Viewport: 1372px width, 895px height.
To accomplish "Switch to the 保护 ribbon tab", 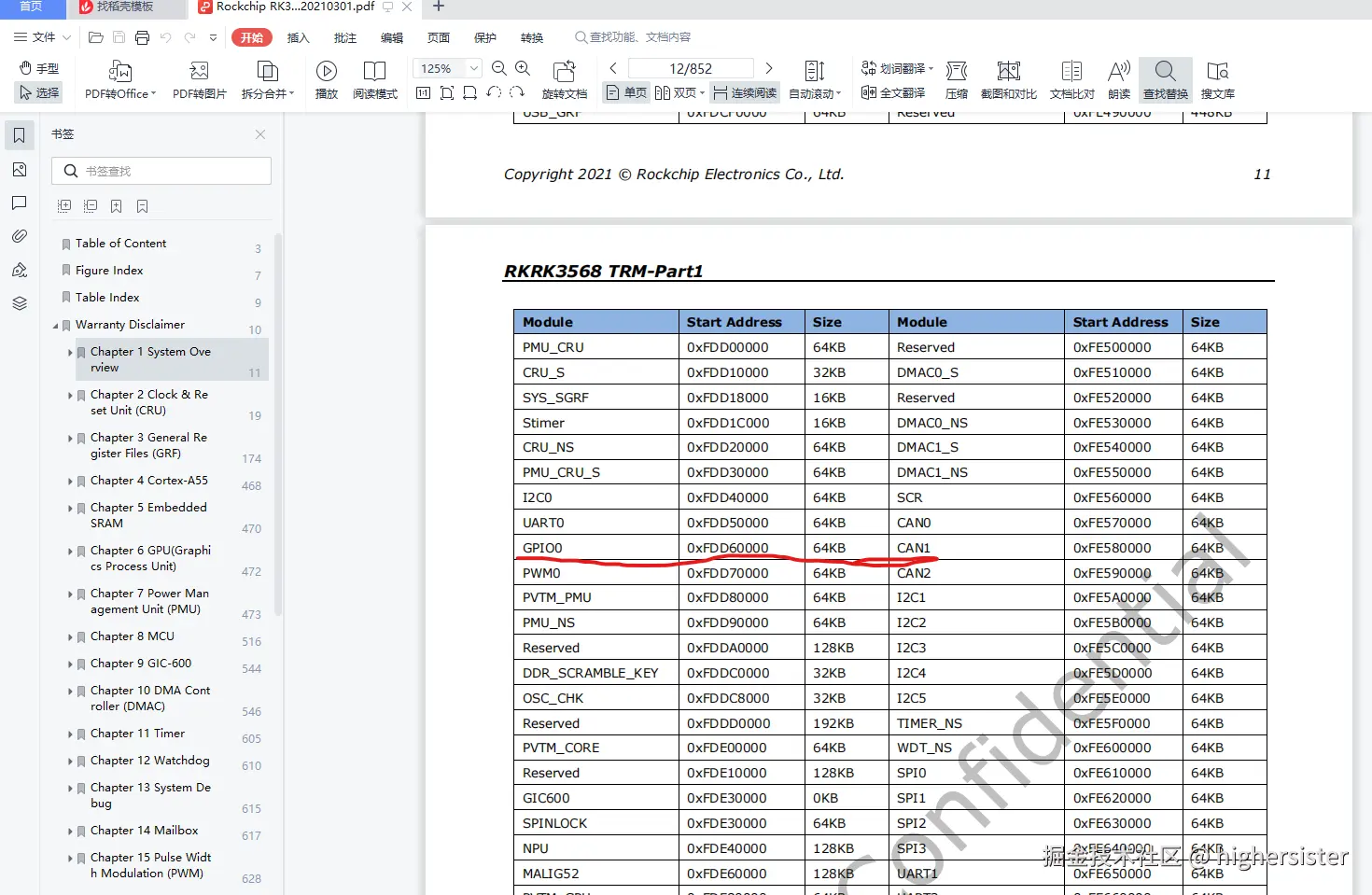I will coord(485,37).
